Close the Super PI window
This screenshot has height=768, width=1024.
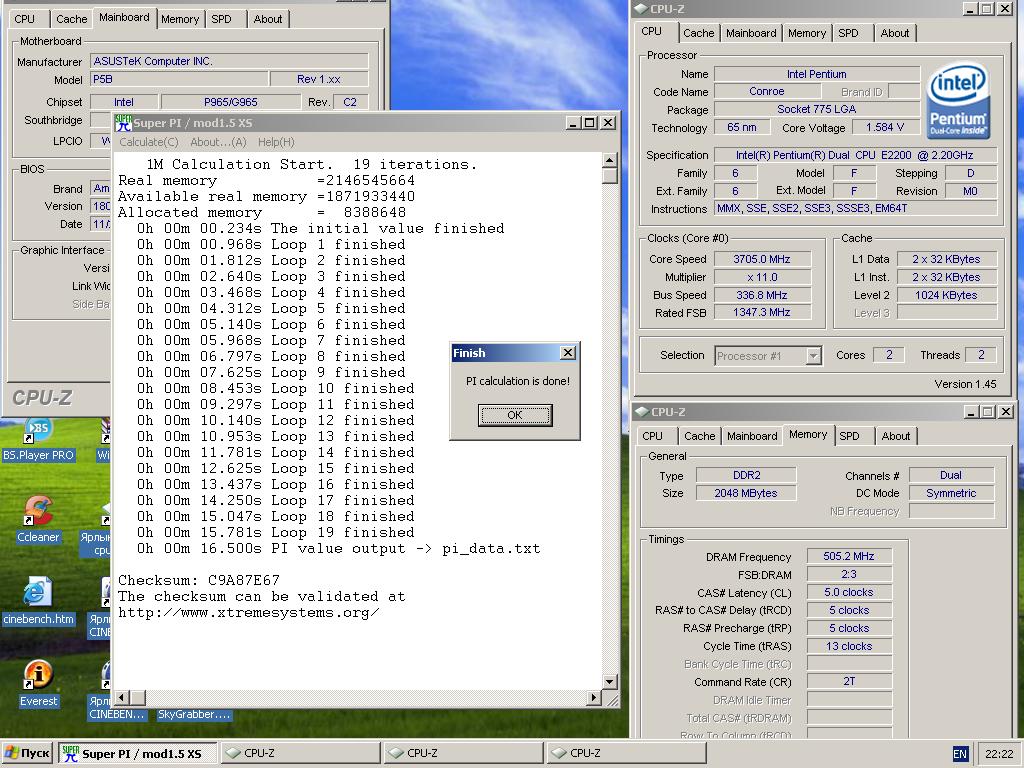click(x=608, y=123)
